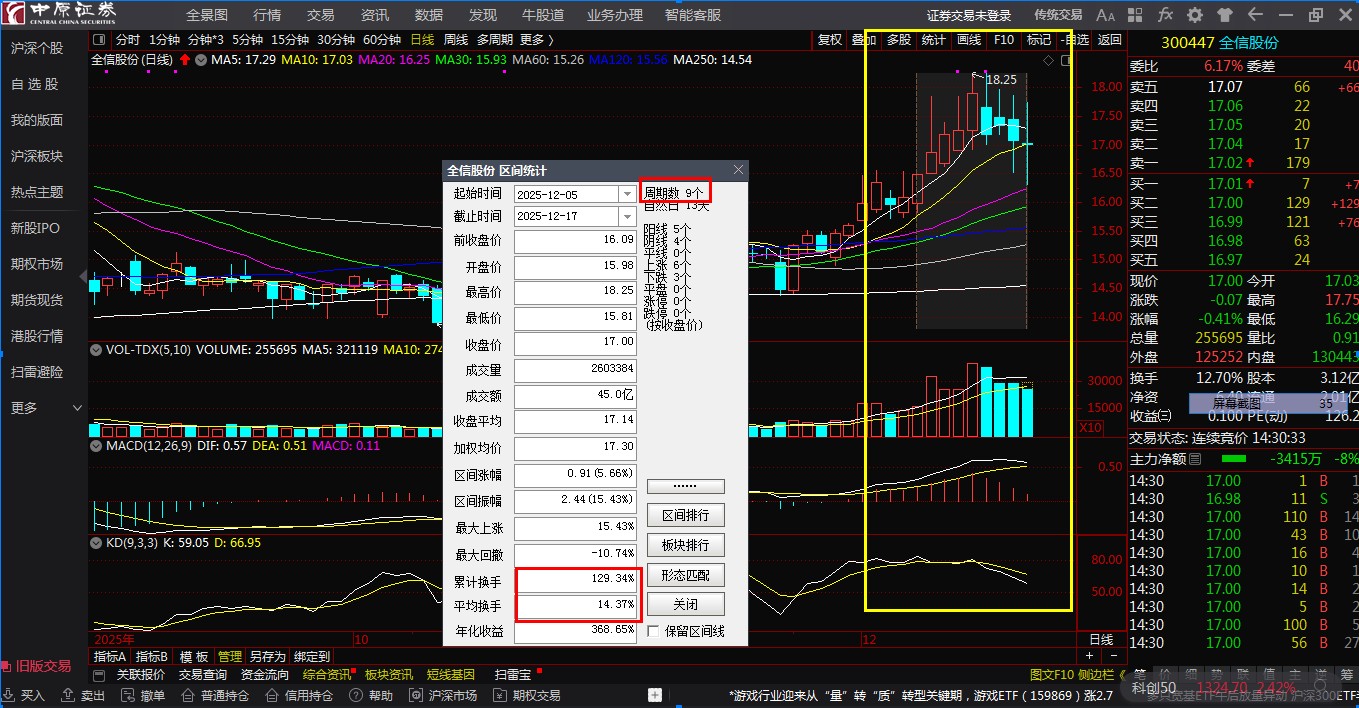Open the 全景图 menu
The height and width of the screenshot is (708, 1359).
[207, 15]
